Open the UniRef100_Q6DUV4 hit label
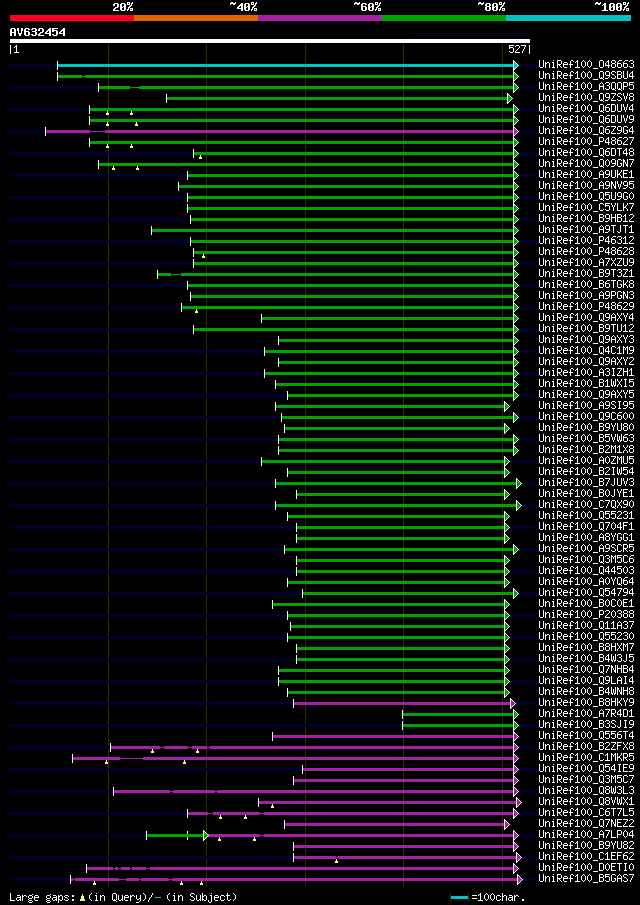 586,109
